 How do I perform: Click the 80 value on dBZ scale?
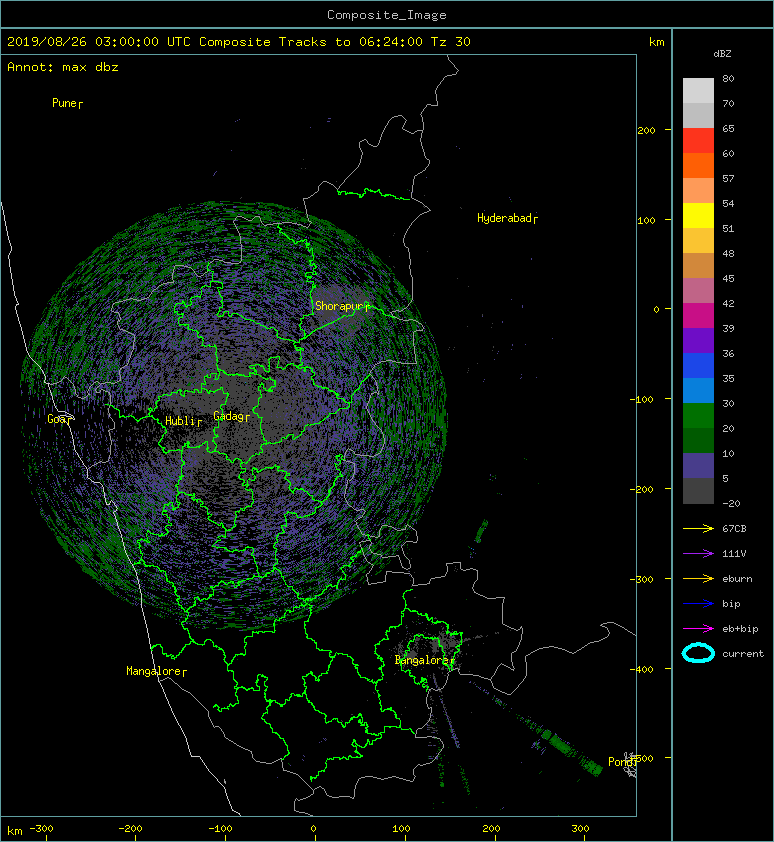(x=728, y=78)
